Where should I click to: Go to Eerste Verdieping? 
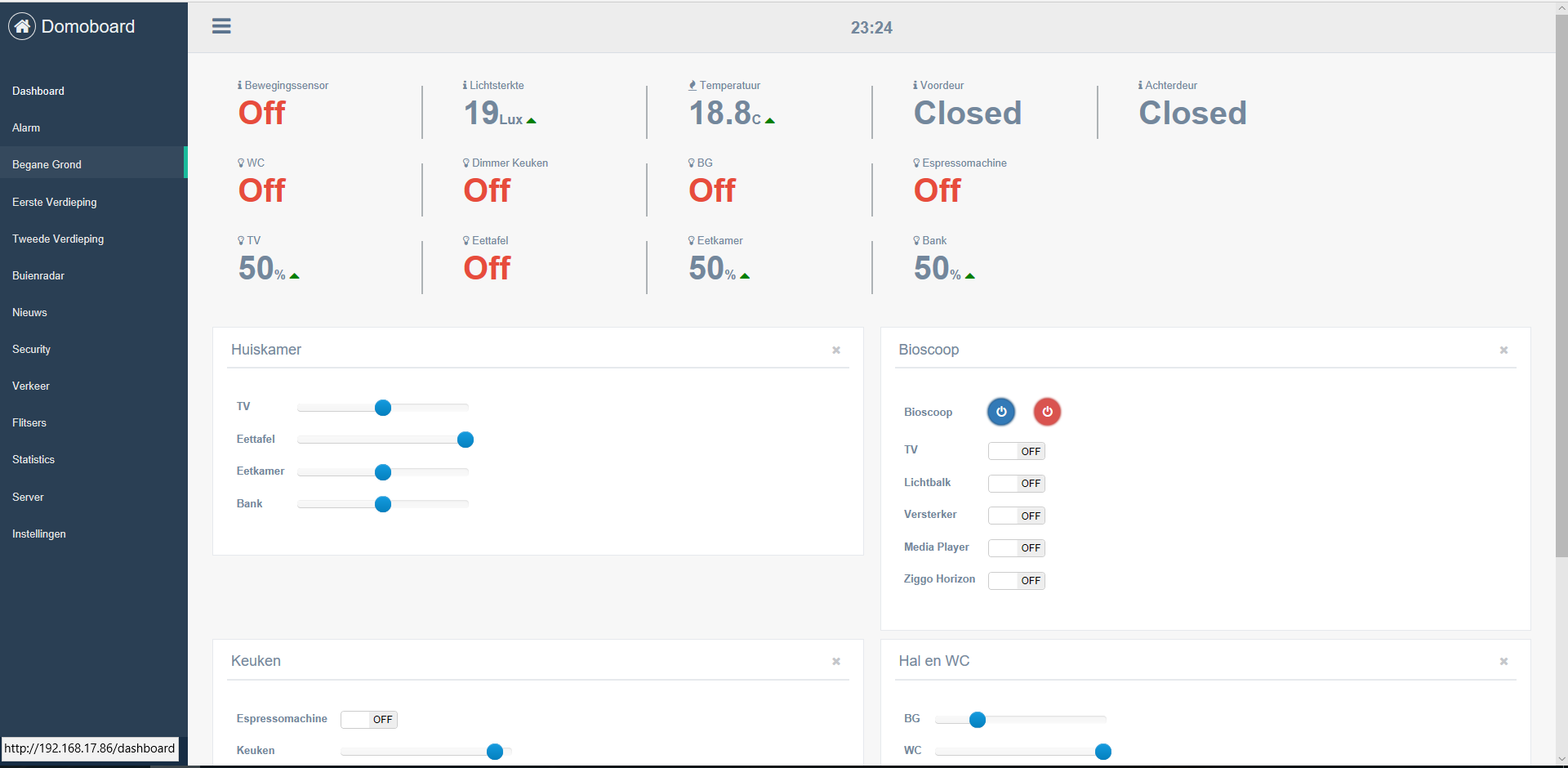coord(94,202)
